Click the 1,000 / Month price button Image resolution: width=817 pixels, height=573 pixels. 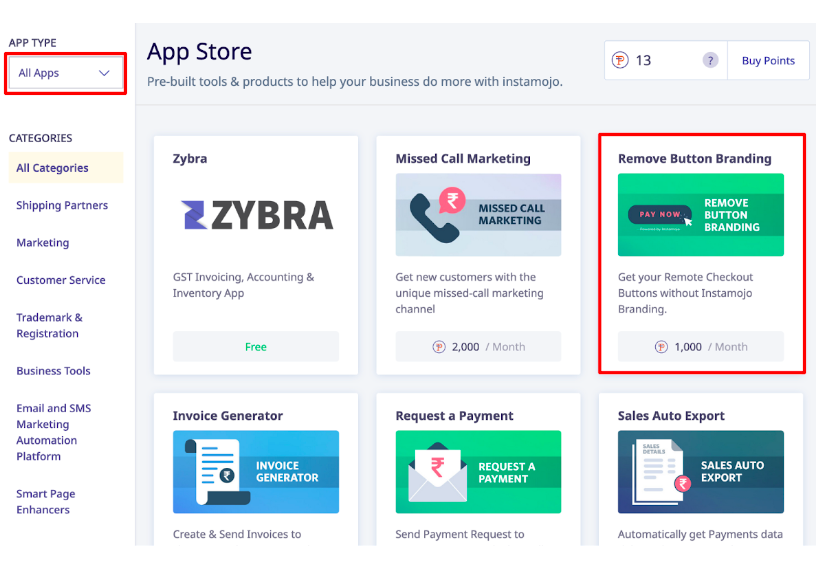click(x=701, y=346)
